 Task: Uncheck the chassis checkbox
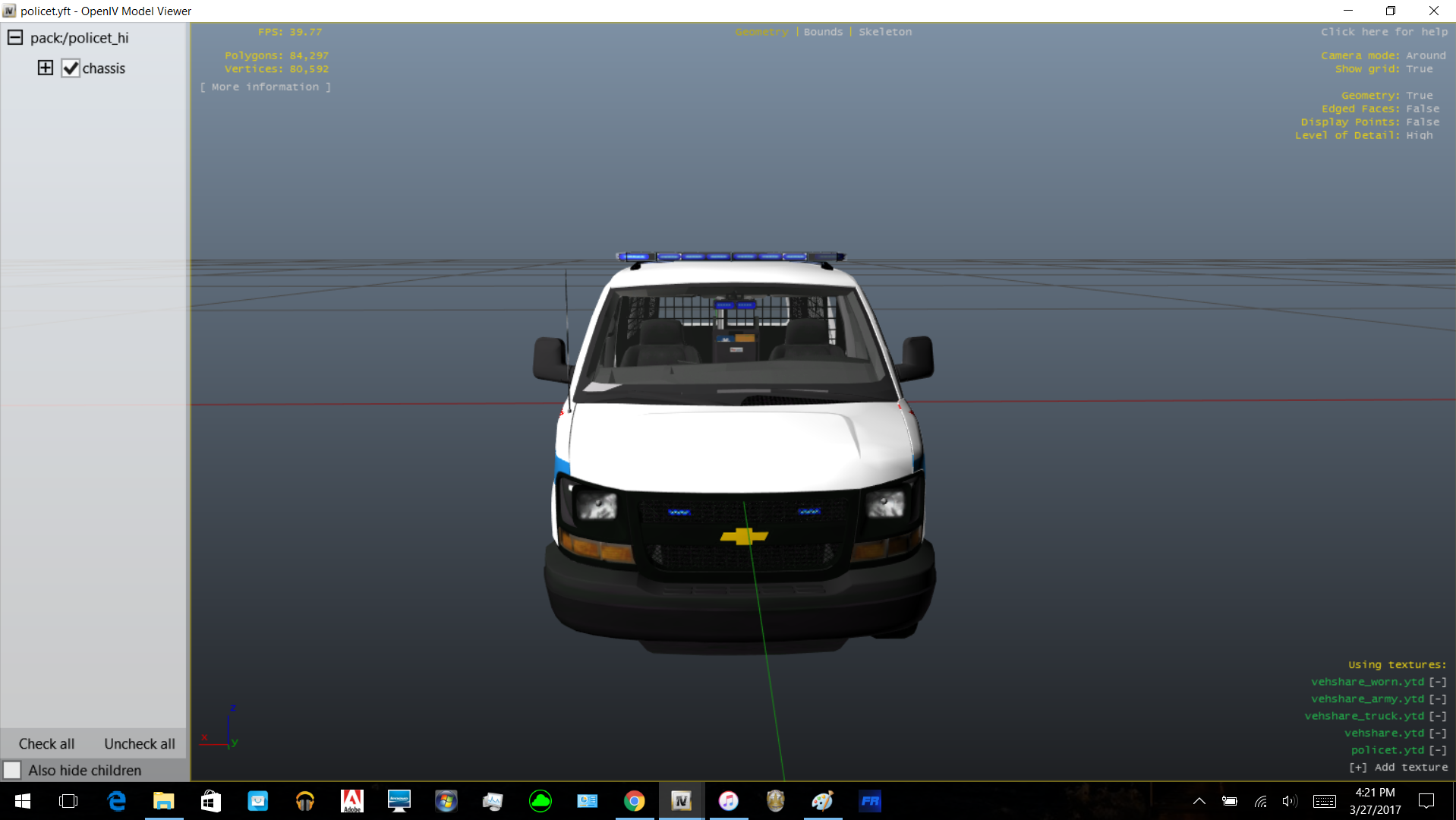tap(71, 68)
